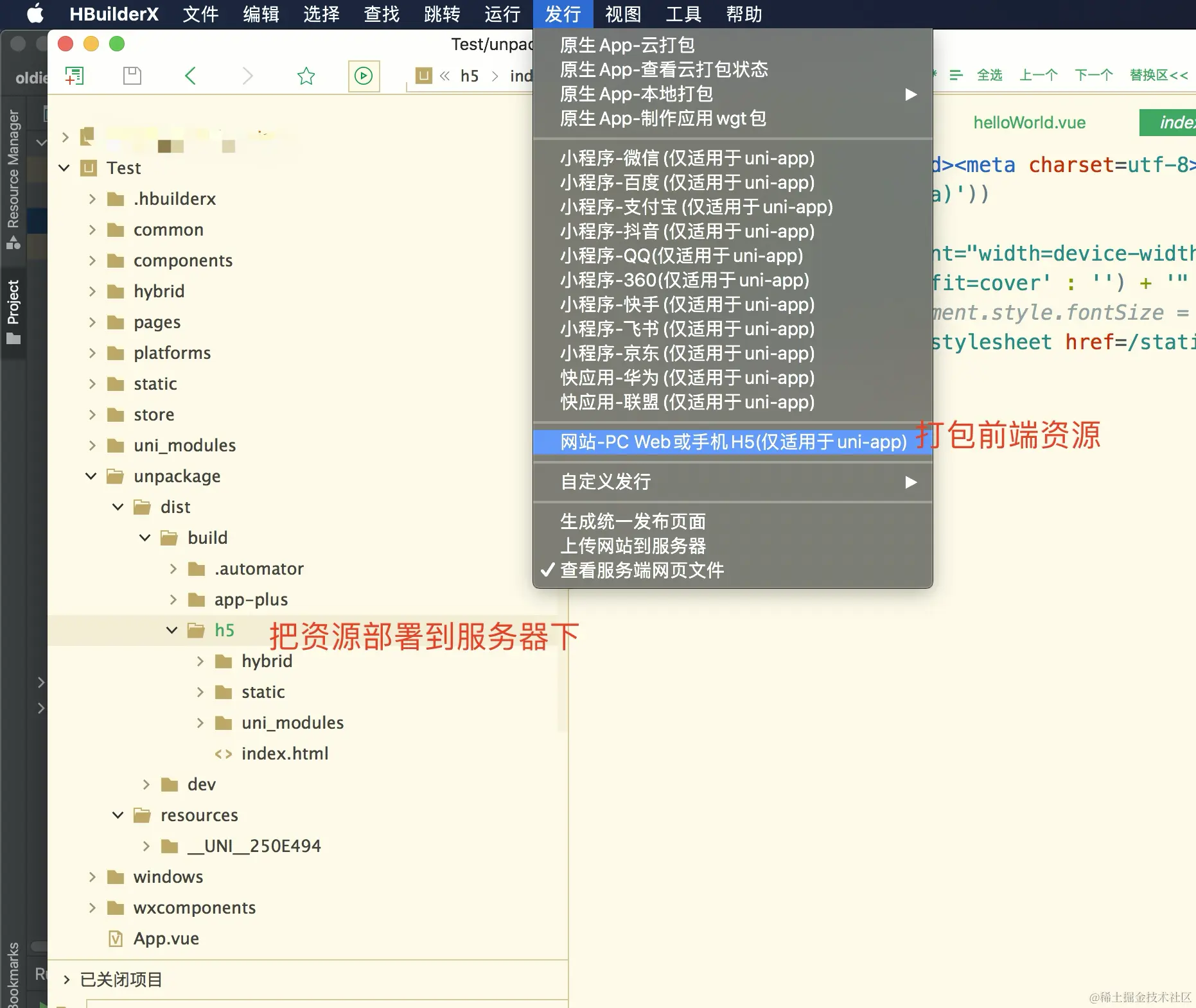Select the store folder
The height and width of the screenshot is (1008, 1196).
(154, 415)
